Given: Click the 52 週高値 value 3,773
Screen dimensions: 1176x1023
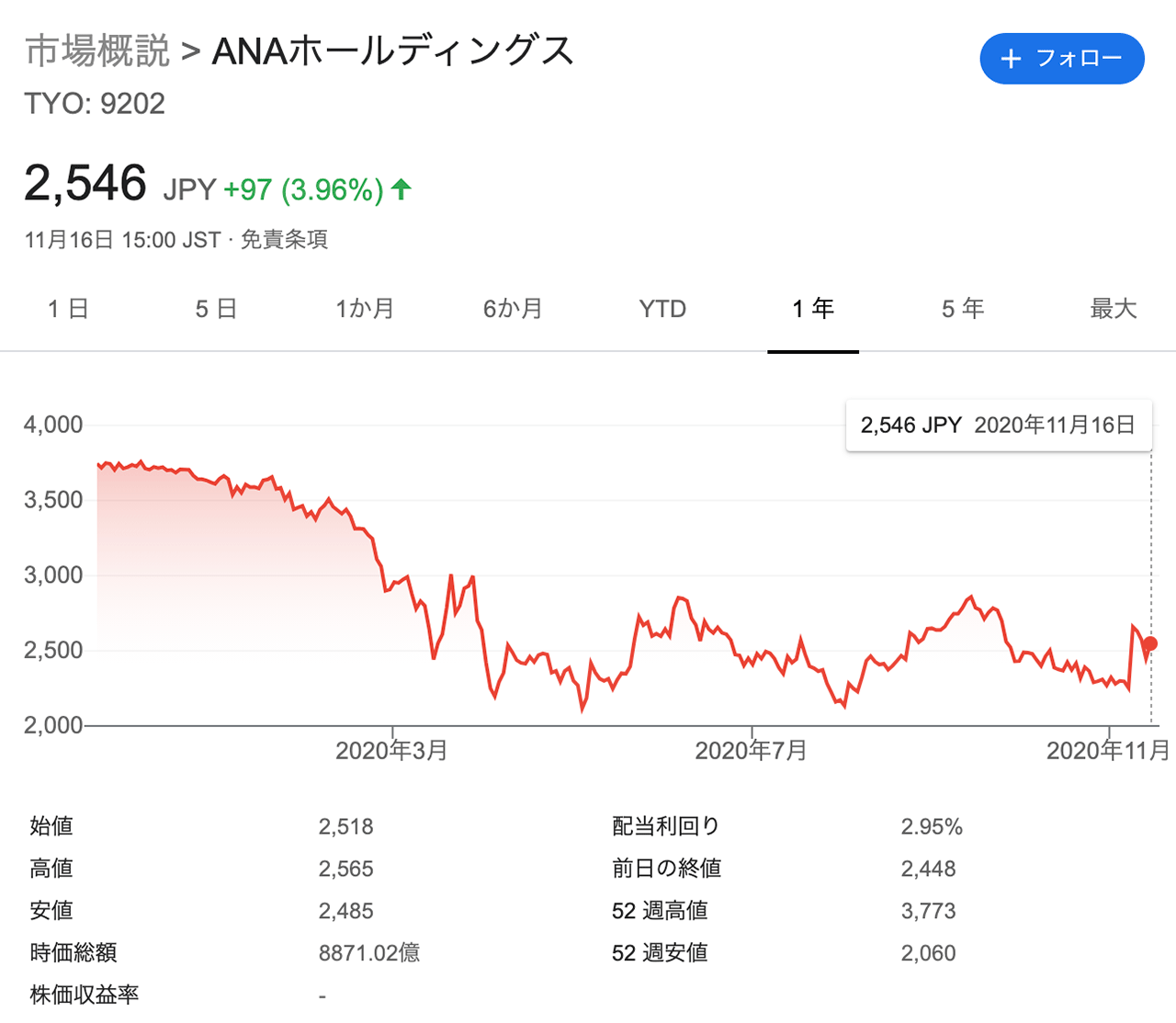Looking at the screenshot, I should pyautogui.click(x=928, y=911).
